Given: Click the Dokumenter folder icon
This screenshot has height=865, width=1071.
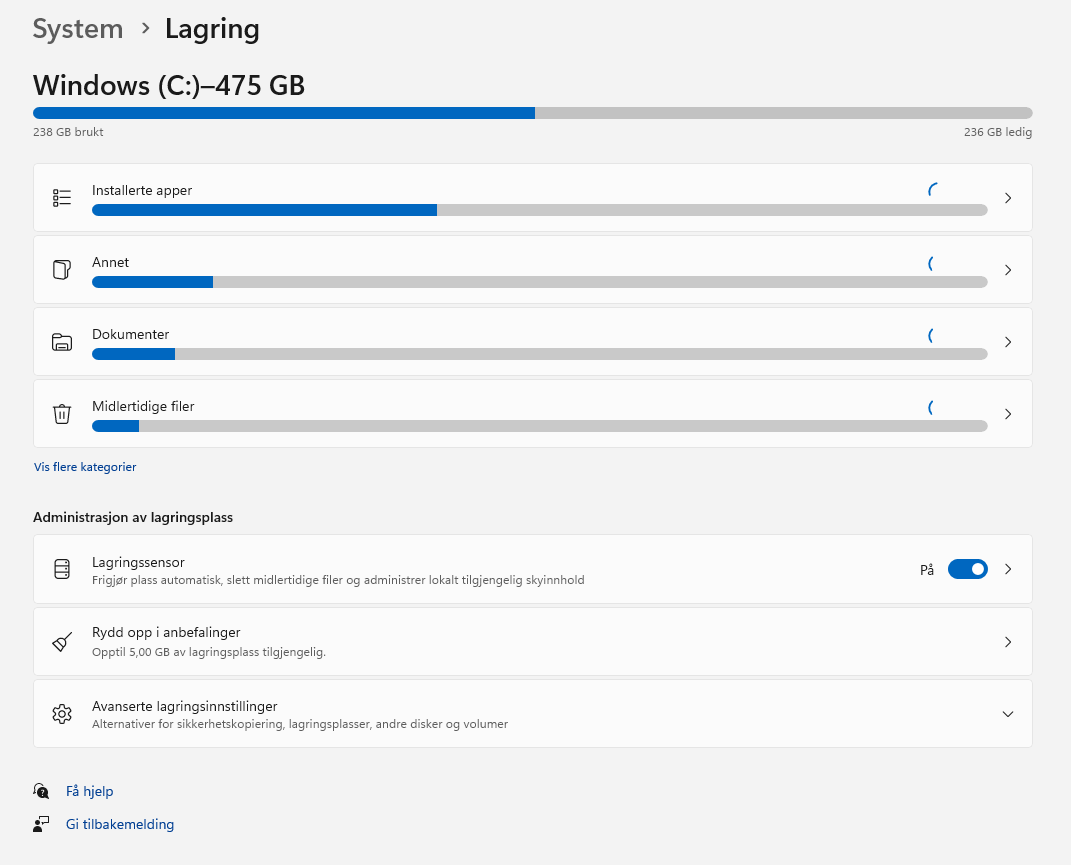Looking at the screenshot, I should (x=62, y=342).
